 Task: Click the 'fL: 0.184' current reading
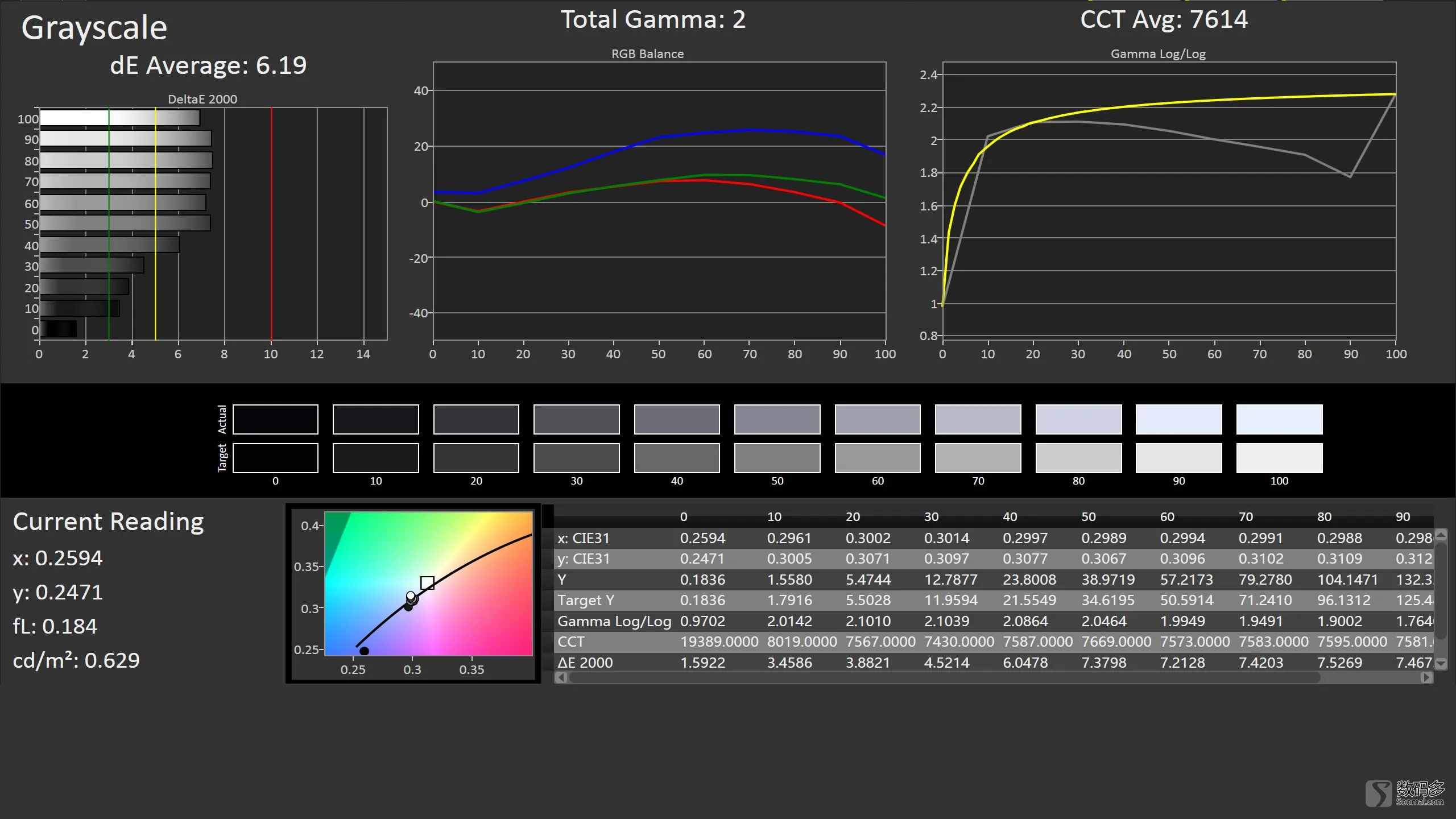tap(55, 626)
